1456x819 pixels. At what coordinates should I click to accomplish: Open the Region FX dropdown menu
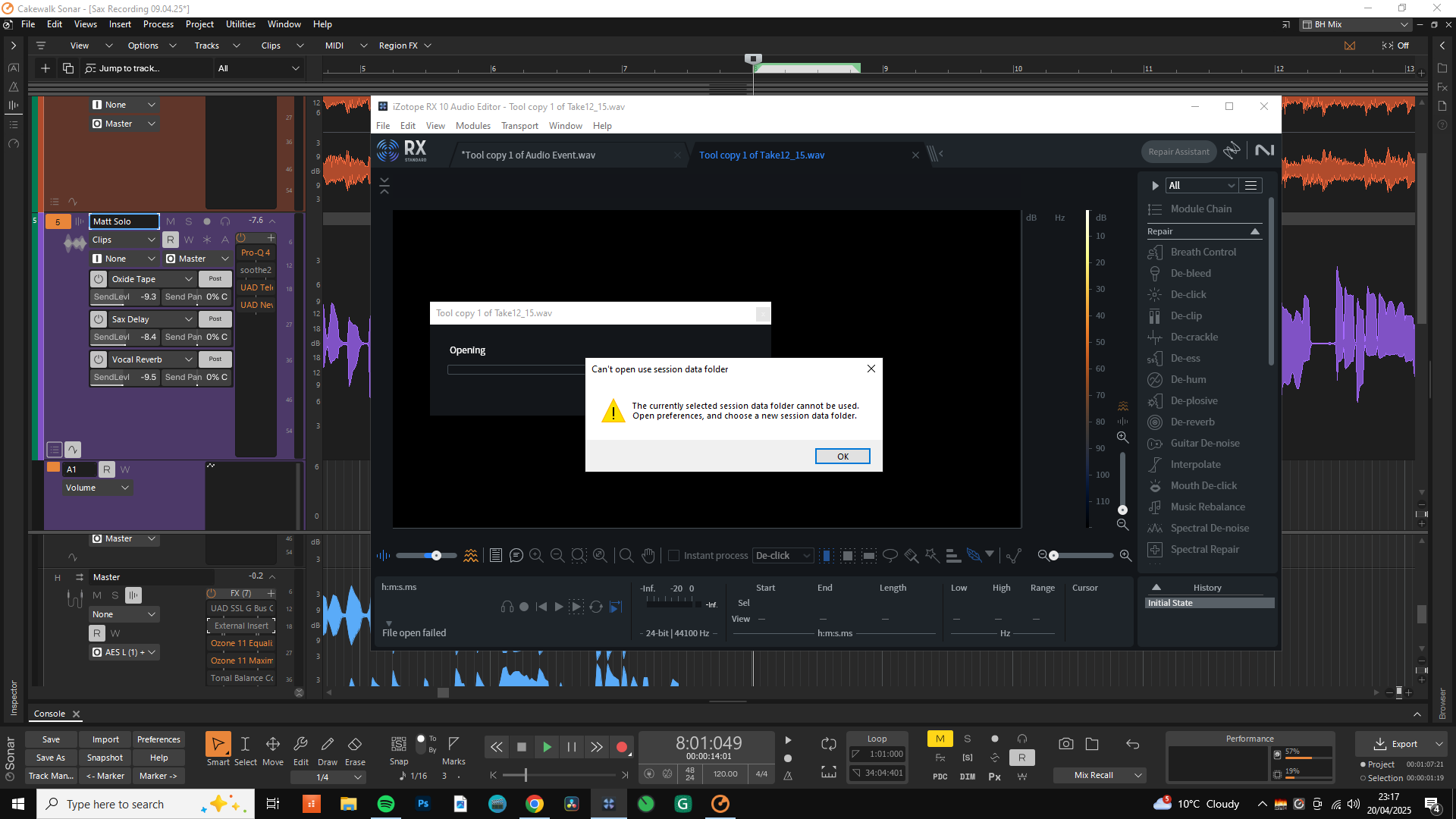405,45
